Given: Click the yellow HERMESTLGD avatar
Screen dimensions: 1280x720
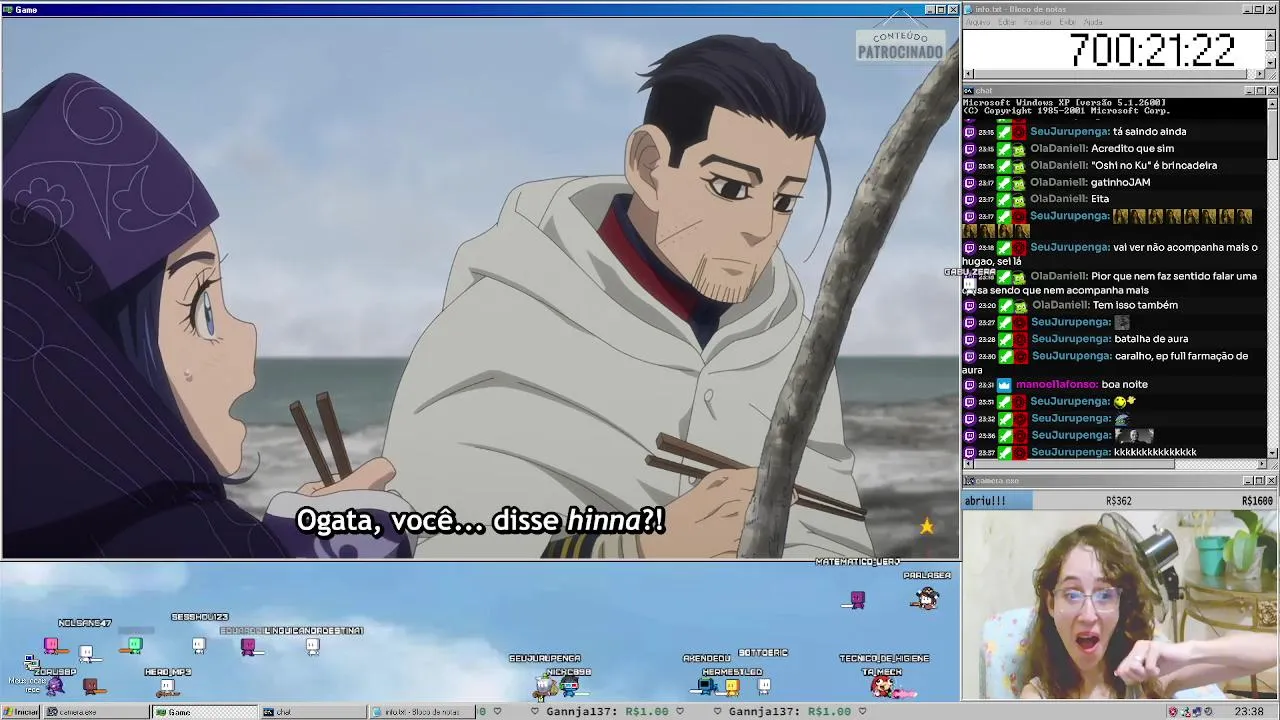Looking at the screenshot, I should [732, 687].
